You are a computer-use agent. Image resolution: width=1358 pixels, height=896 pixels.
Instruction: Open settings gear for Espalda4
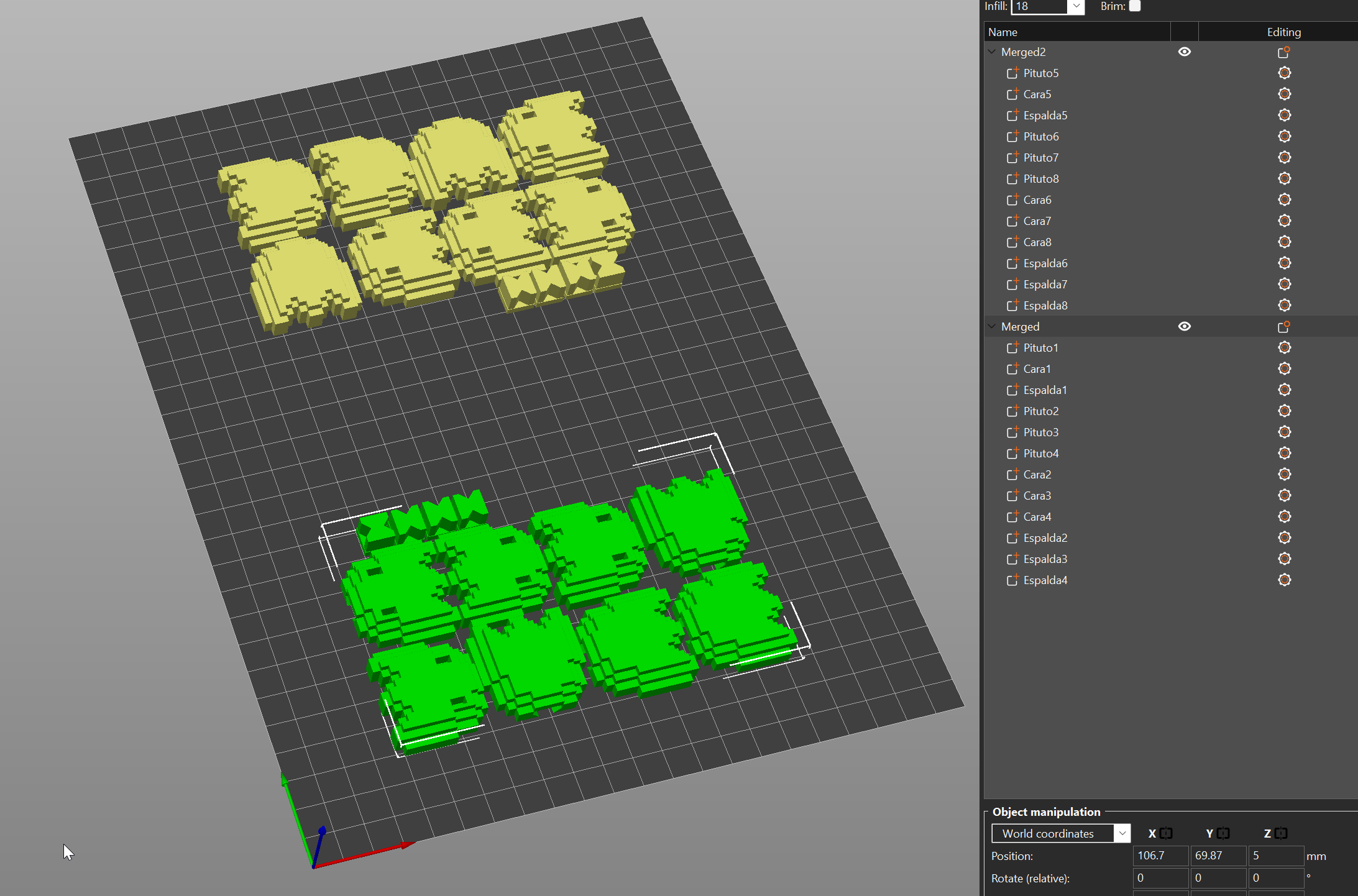[x=1285, y=580]
